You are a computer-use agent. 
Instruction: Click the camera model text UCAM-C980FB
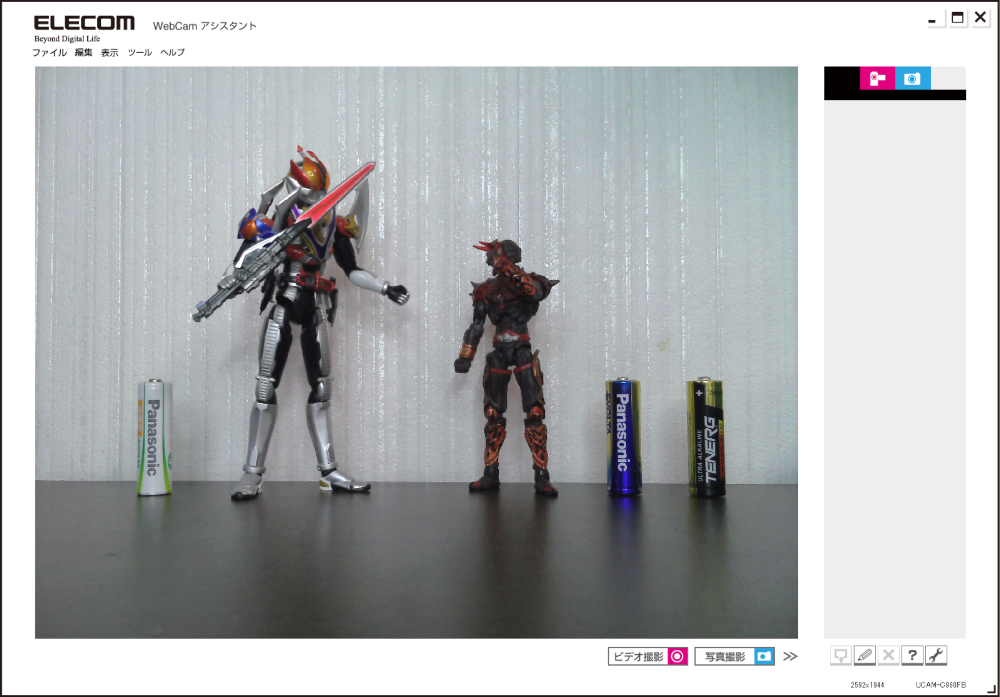pos(941,685)
